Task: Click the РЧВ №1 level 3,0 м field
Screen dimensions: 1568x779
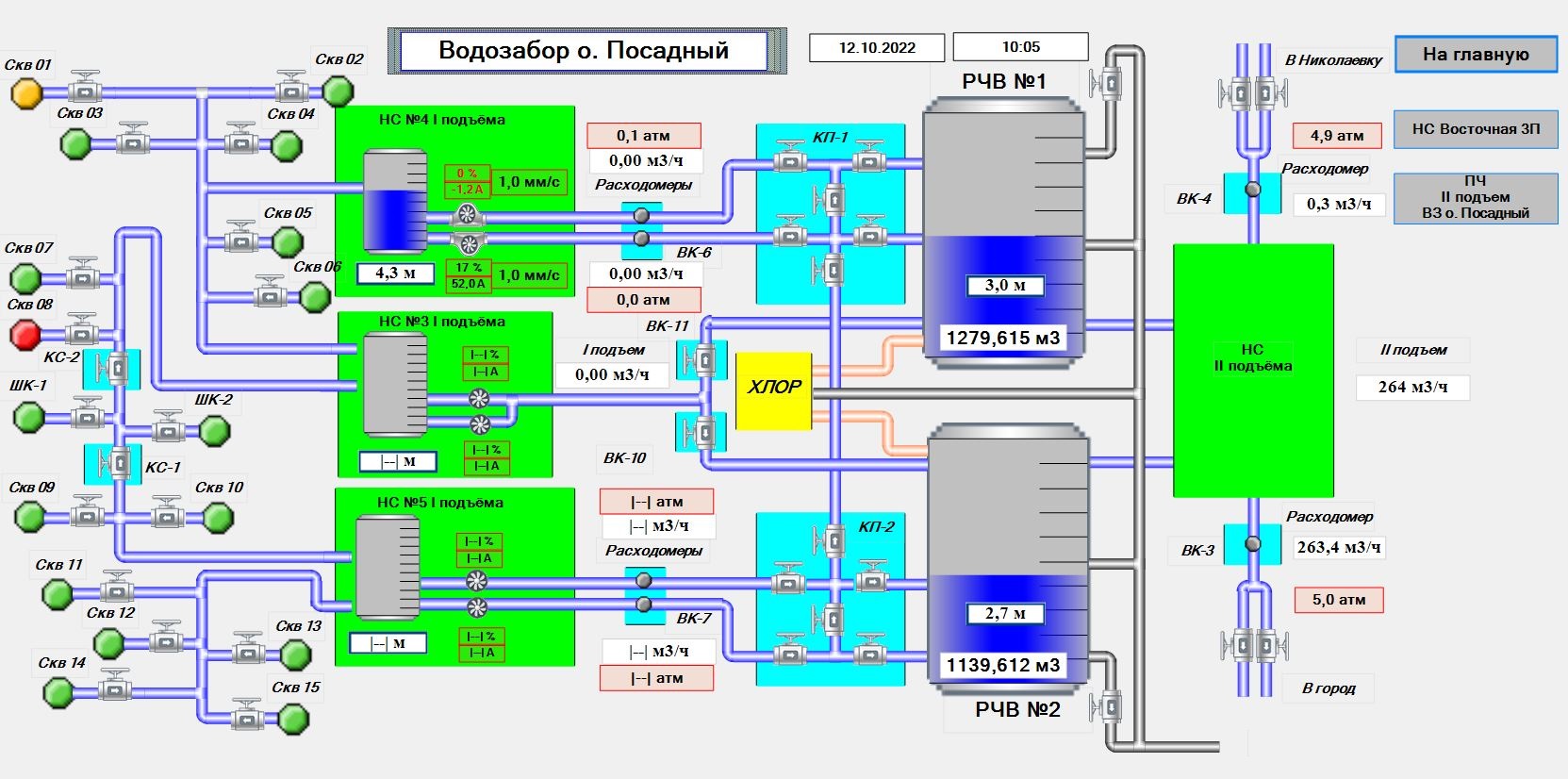Action: [x=1005, y=286]
